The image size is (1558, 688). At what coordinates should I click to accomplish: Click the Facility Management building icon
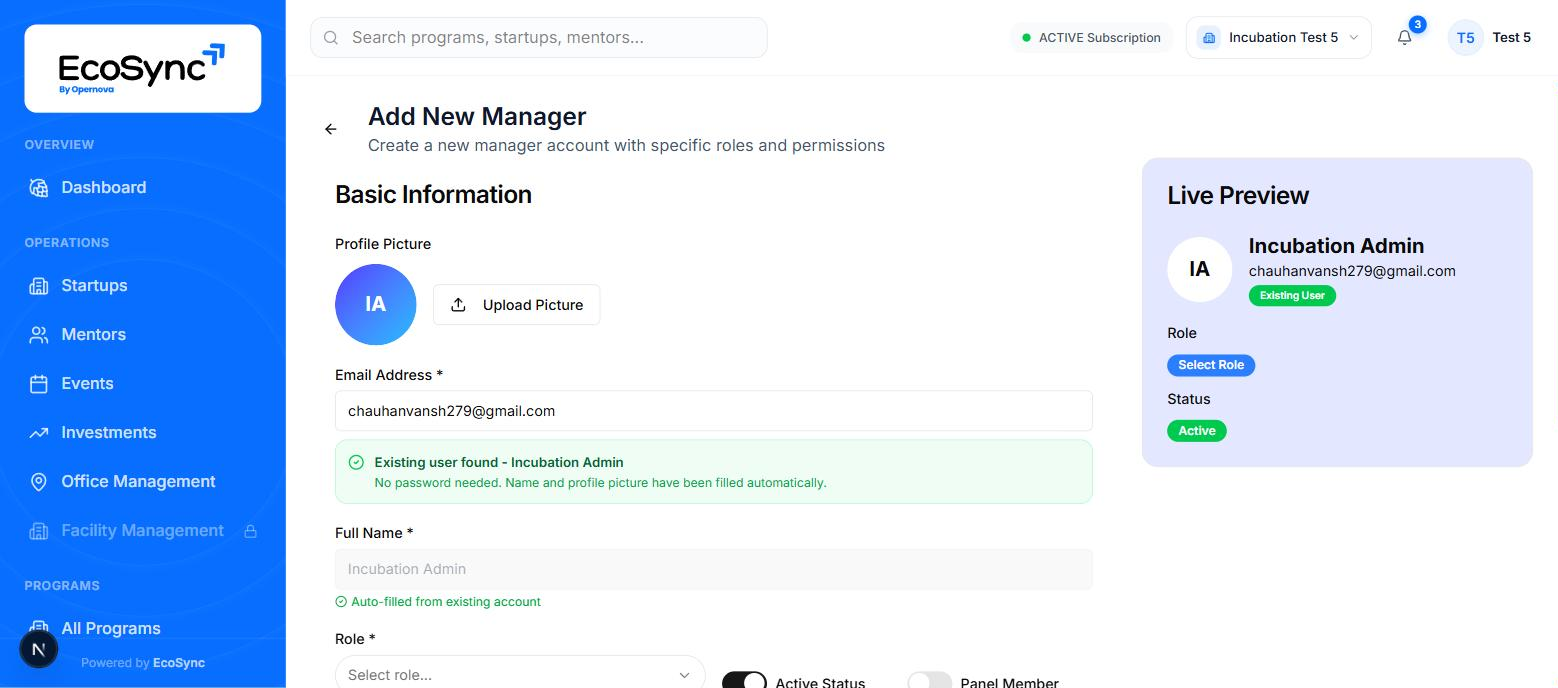(x=39, y=531)
